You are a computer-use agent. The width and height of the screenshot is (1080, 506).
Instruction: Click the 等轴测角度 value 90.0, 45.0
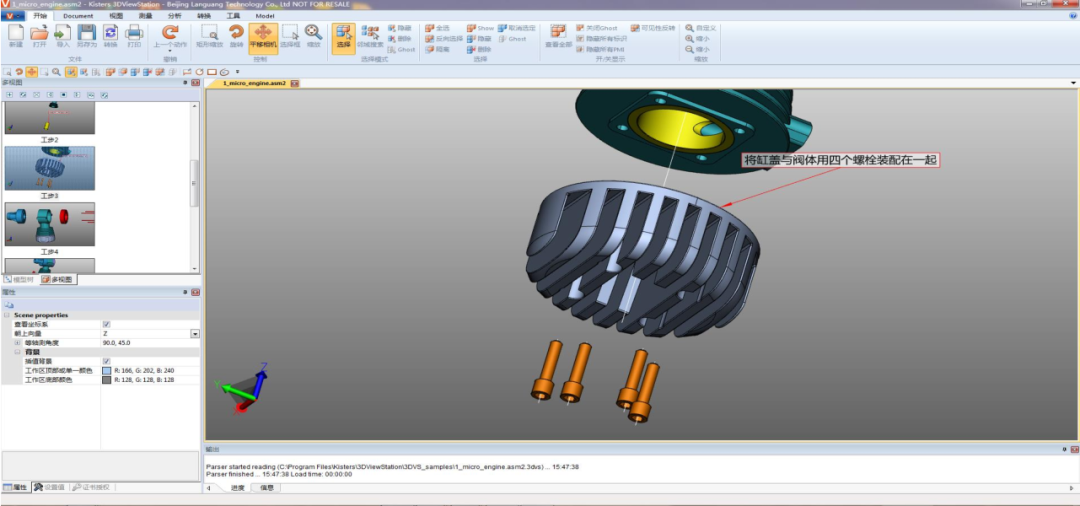point(116,342)
